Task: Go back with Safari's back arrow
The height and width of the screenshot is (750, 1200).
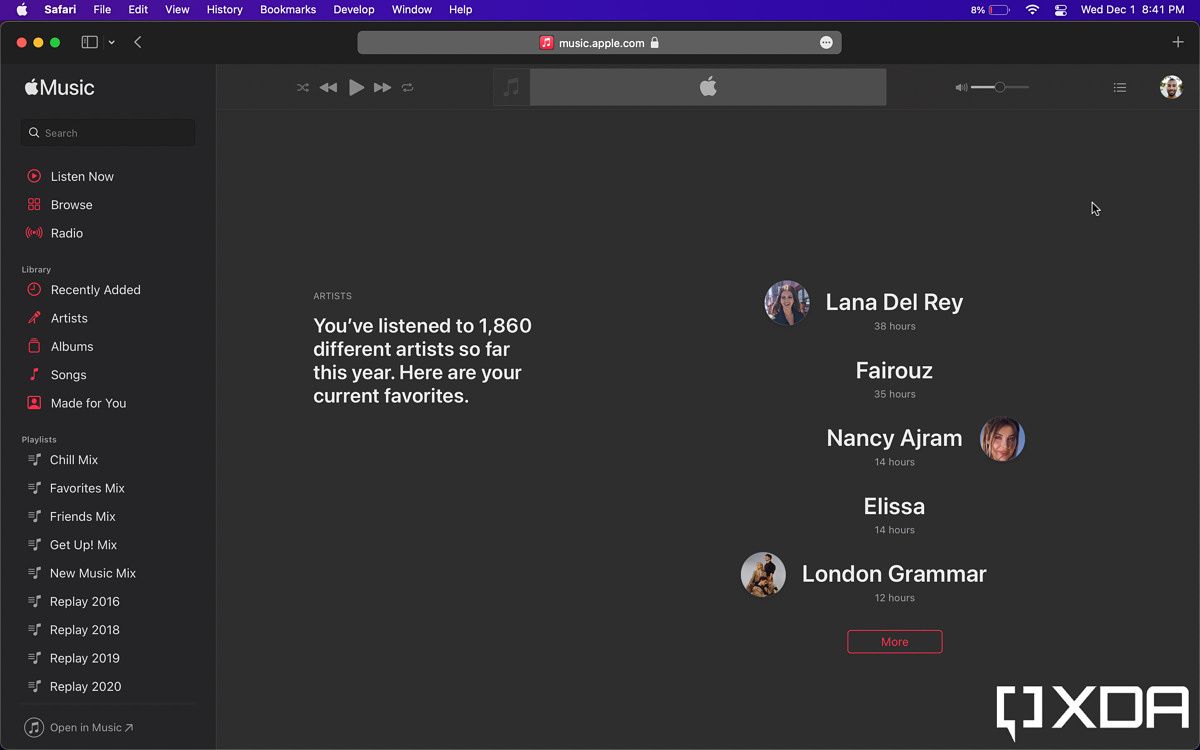Action: tap(138, 43)
